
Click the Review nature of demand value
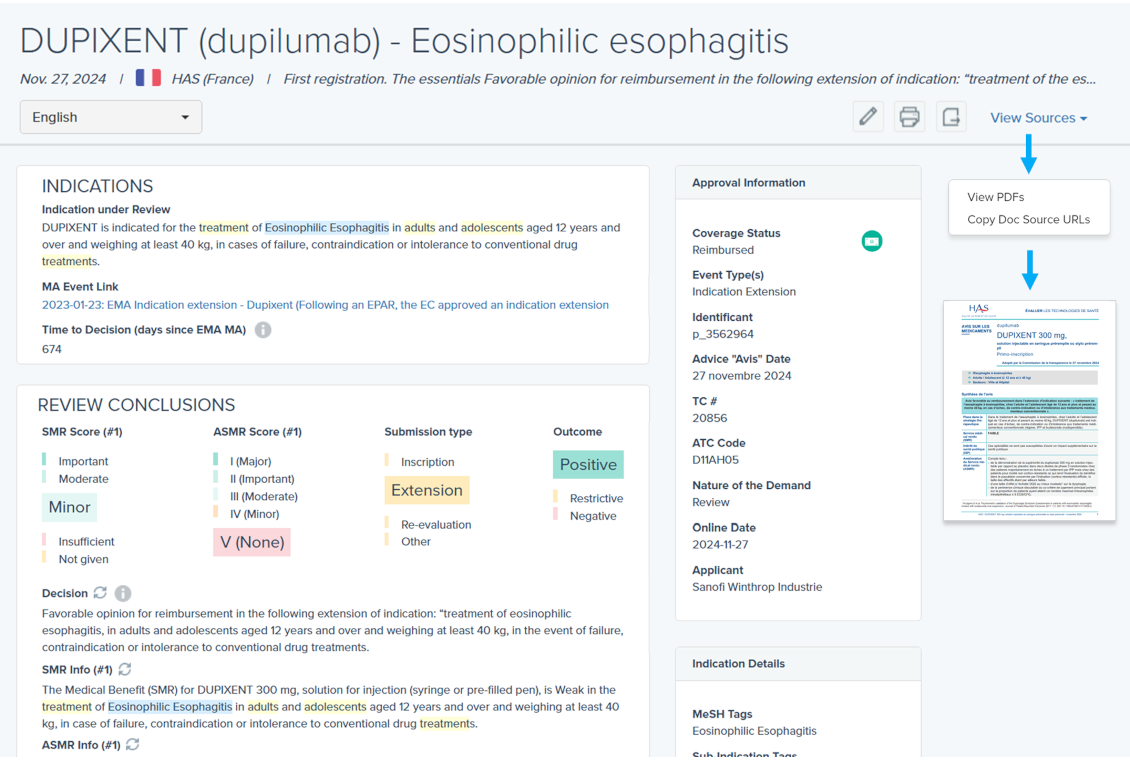[x=711, y=502]
